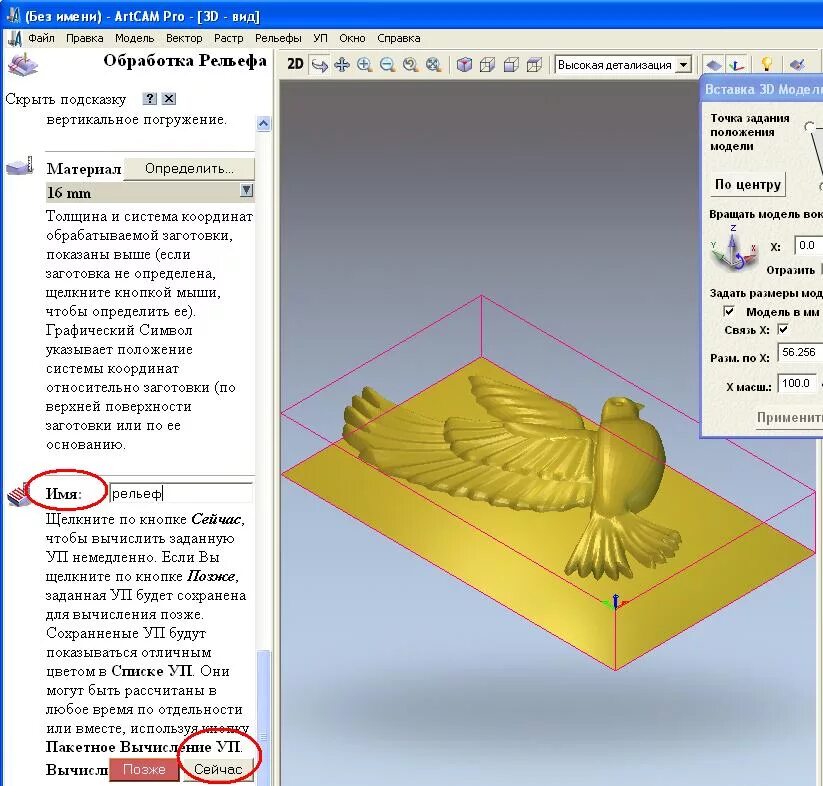Image resolution: width=823 pixels, height=786 pixels.
Task: Click the scroll up arrow of the left panel
Action: pyautogui.click(x=263, y=124)
